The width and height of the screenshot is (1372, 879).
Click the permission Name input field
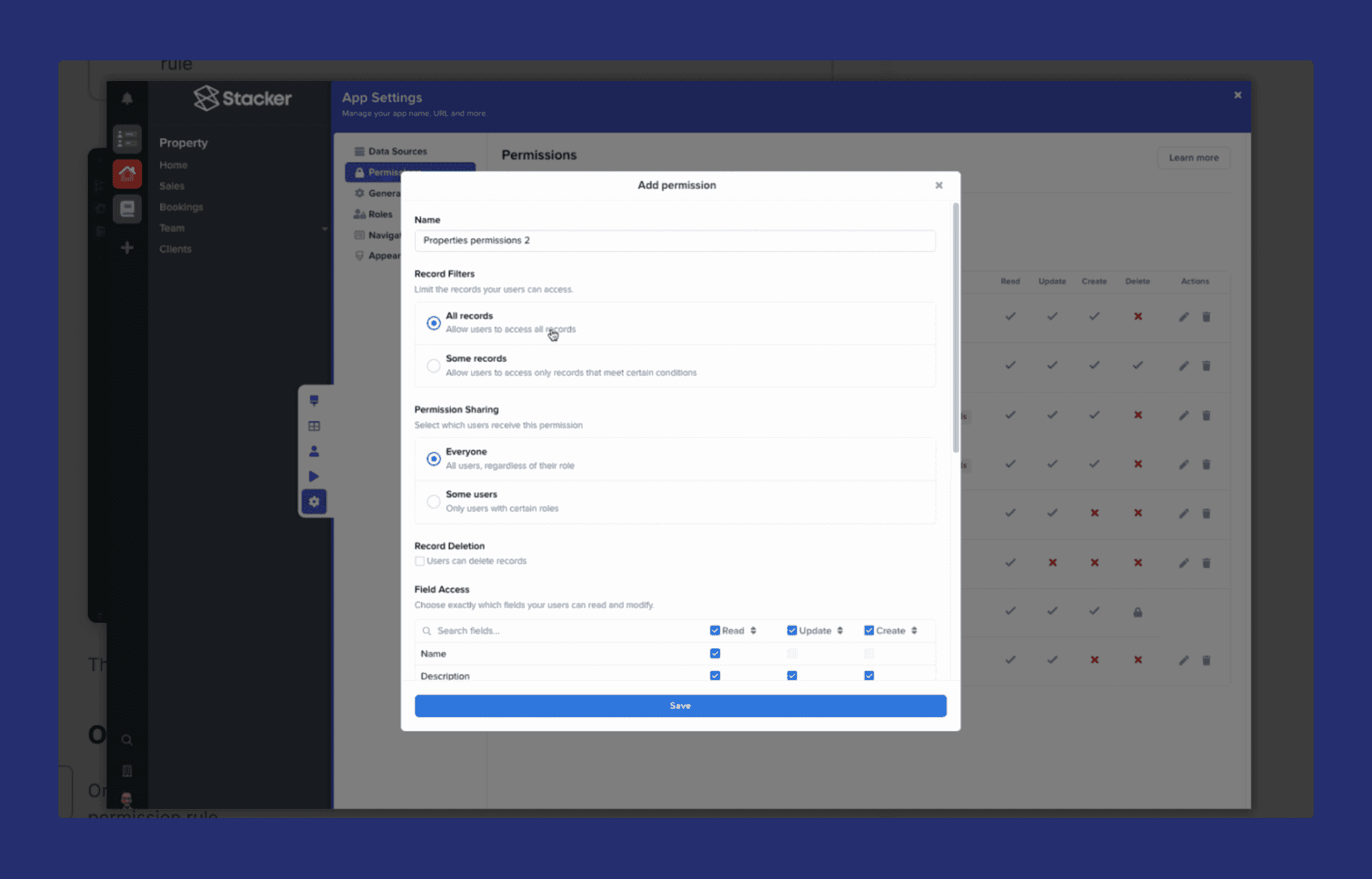(675, 240)
